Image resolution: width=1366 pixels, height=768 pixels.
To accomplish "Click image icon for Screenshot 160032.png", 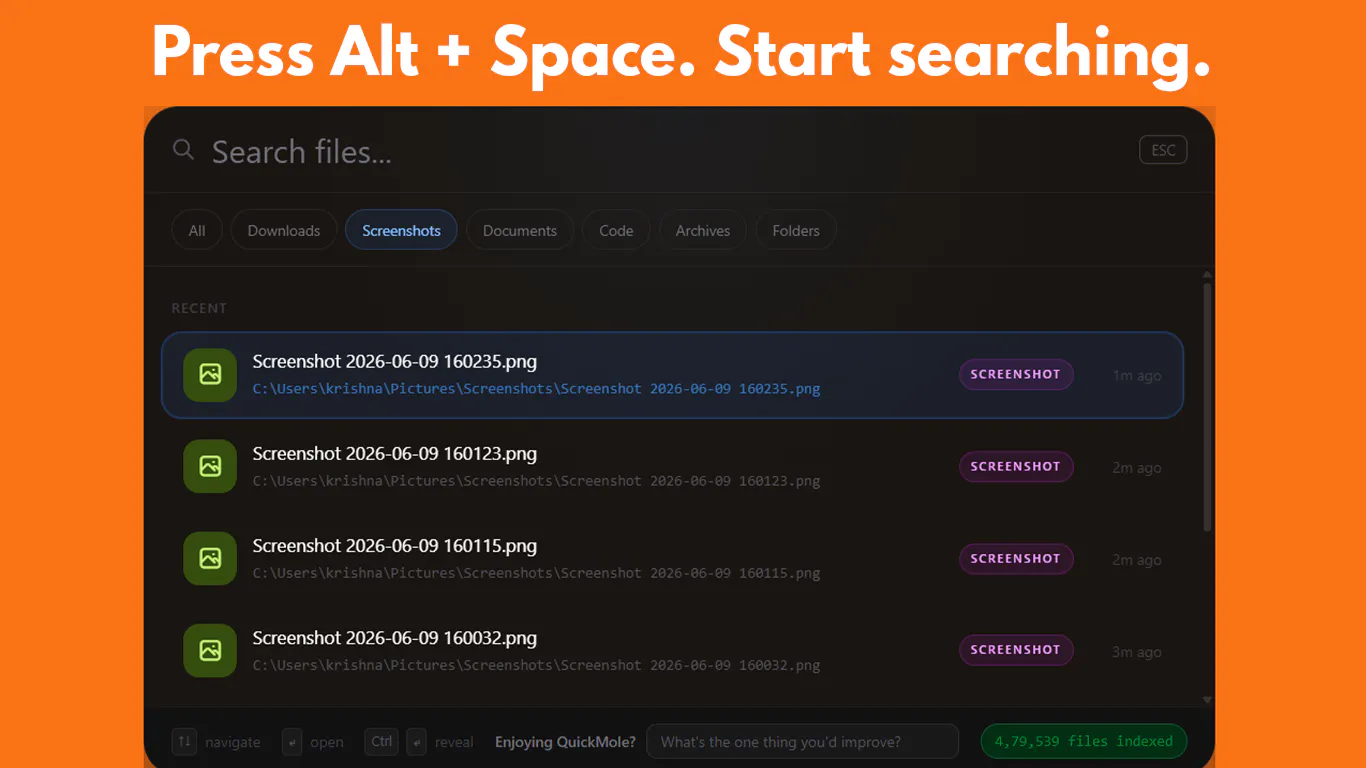I will point(210,650).
